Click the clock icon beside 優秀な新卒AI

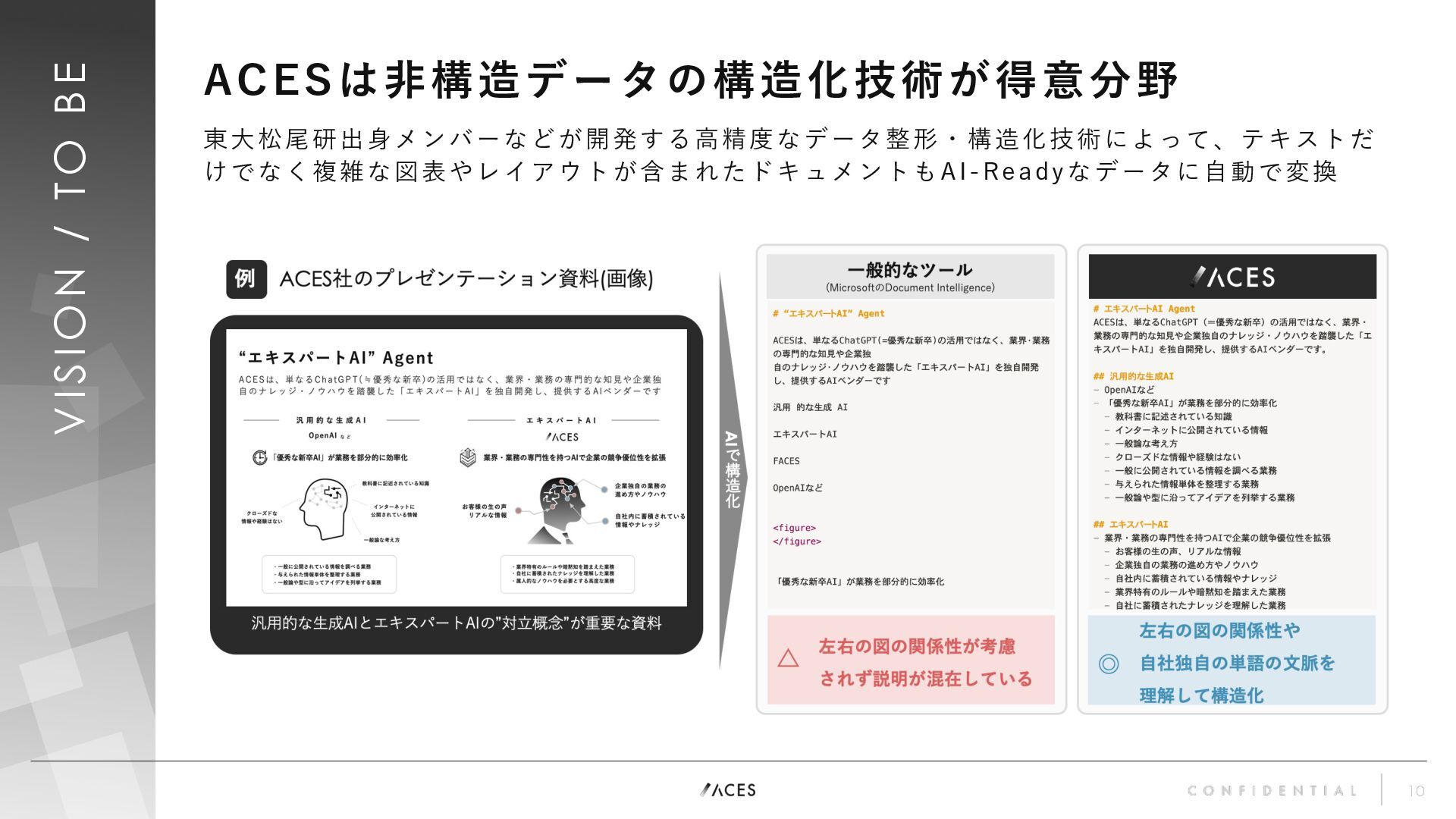tap(259, 457)
